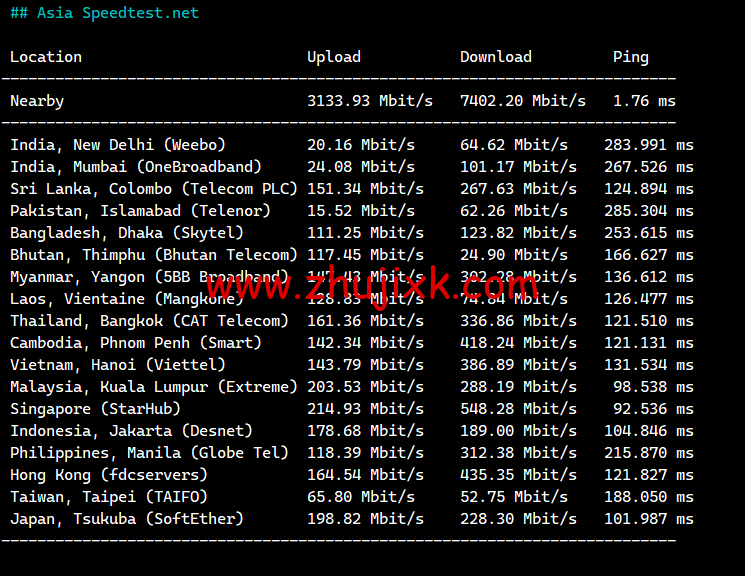745x576 pixels.
Task: Click the Nearby download value 7402.20 Mbit/s
Action: coord(523,101)
